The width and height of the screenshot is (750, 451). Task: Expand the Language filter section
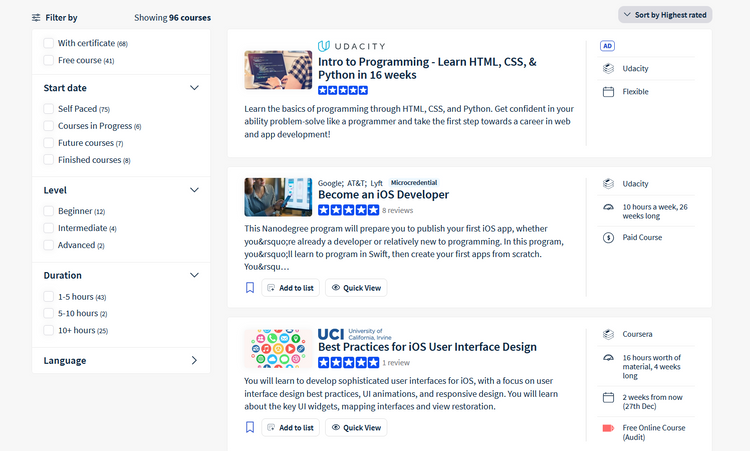[194, 360]
